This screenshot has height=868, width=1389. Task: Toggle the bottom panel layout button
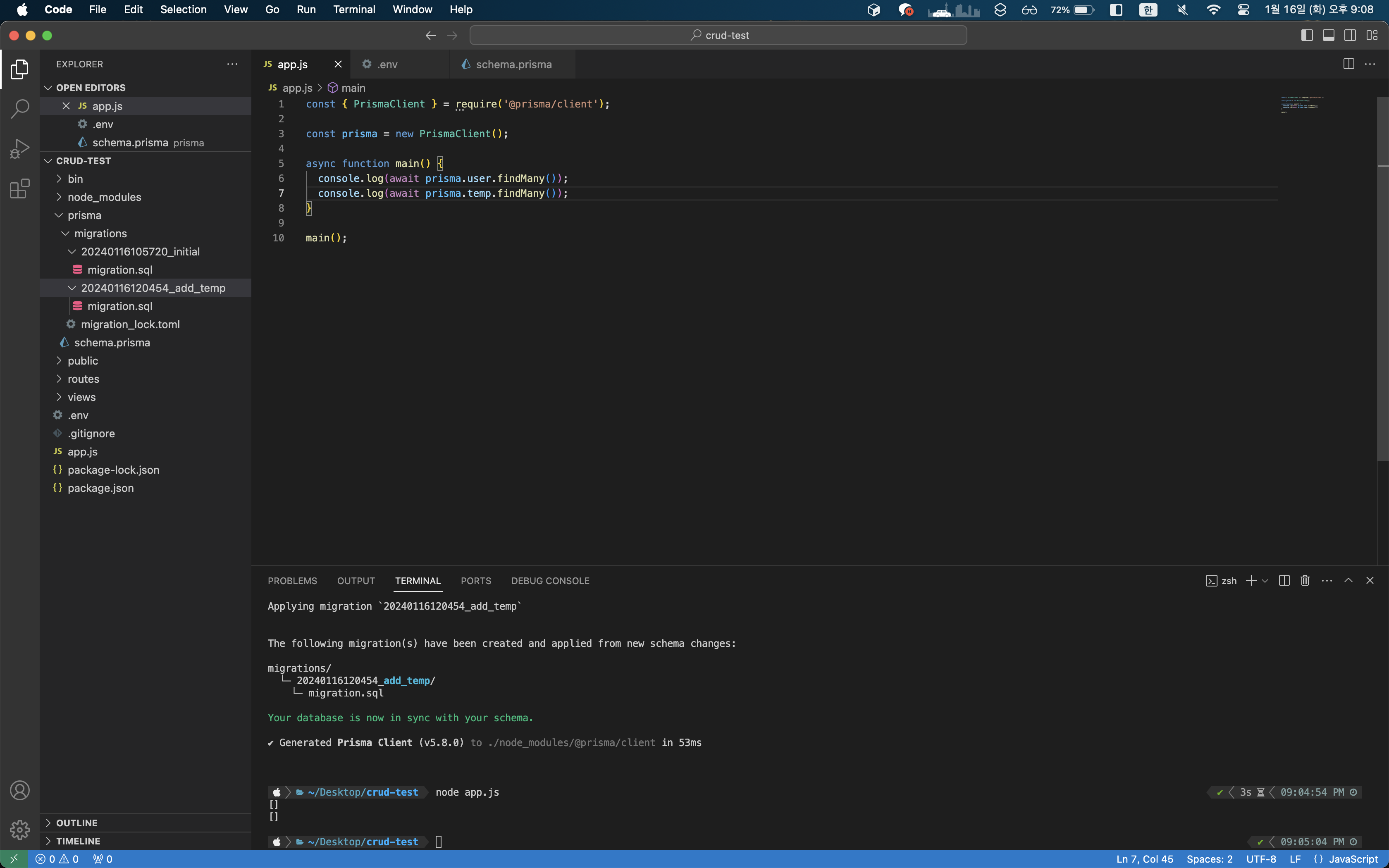coord(1328,36)
